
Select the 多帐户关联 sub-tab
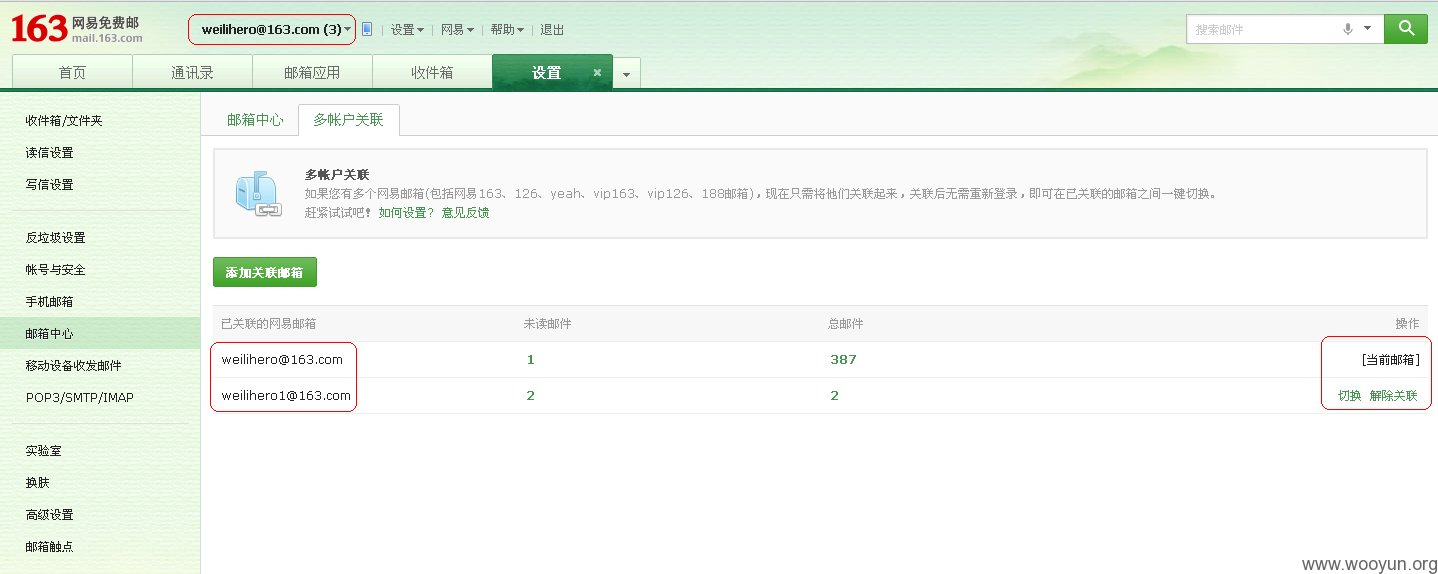click(348, 119)
